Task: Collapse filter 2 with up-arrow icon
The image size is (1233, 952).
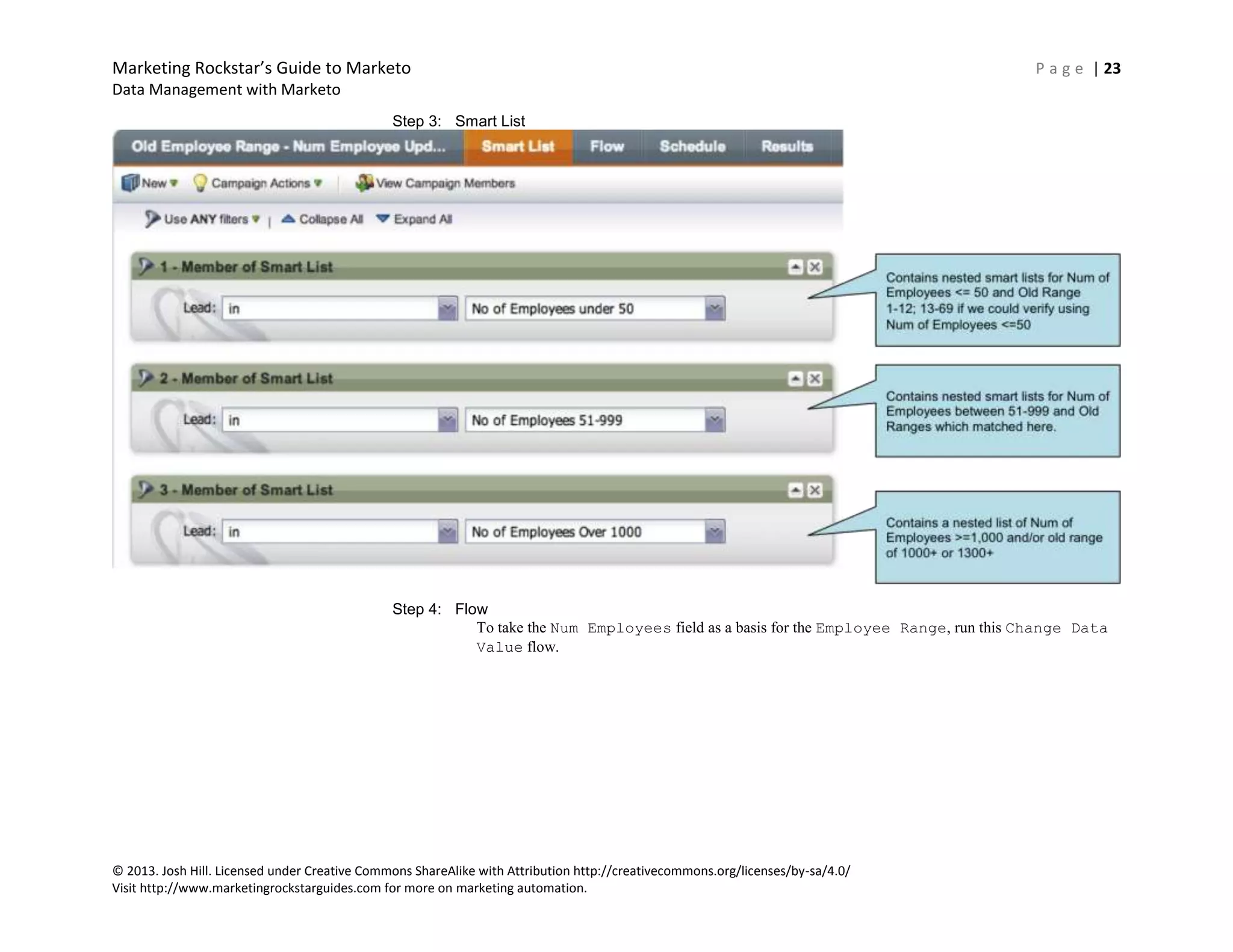Action: (x=795, y=379)
